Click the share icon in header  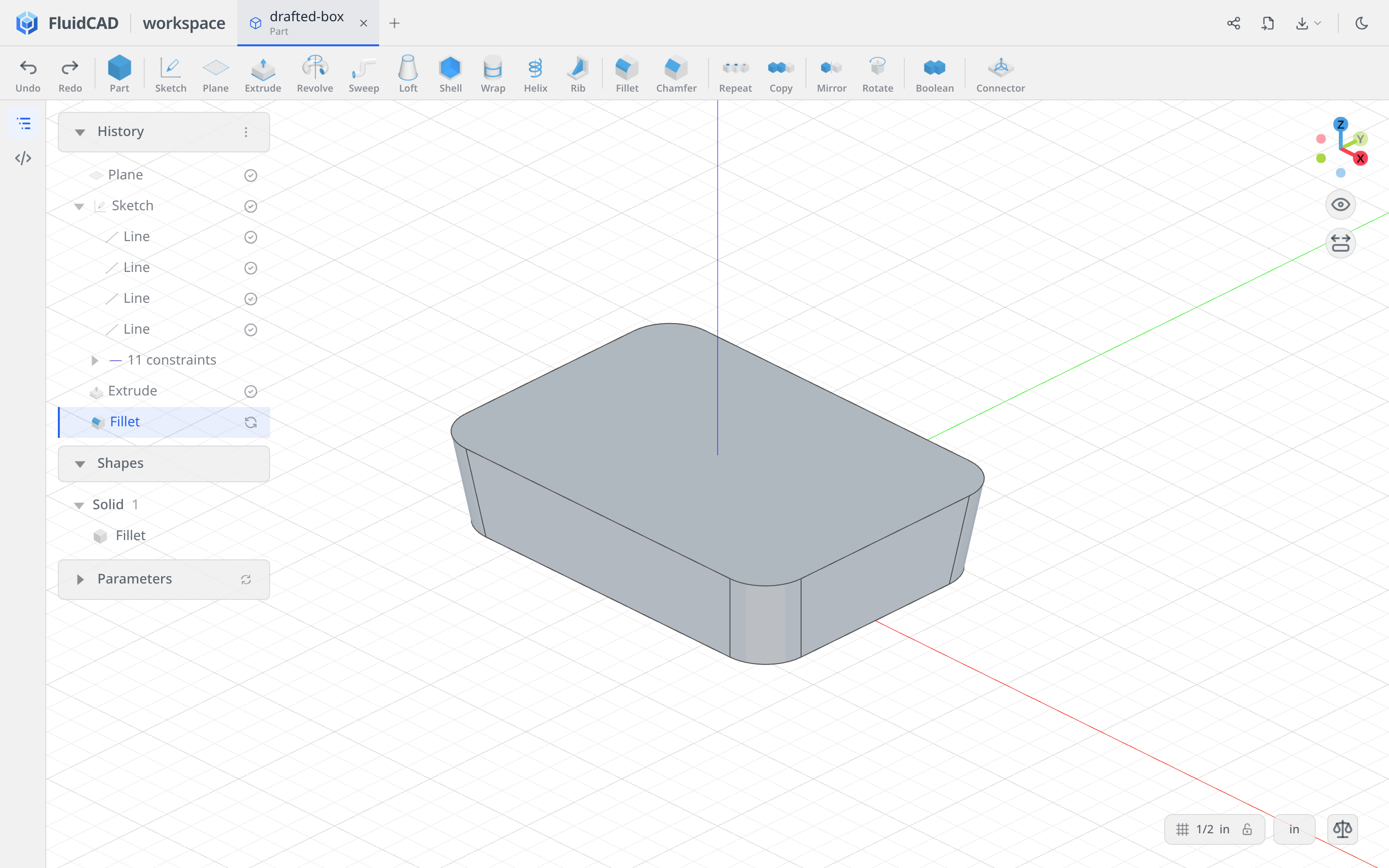[x=1233, y=23]
